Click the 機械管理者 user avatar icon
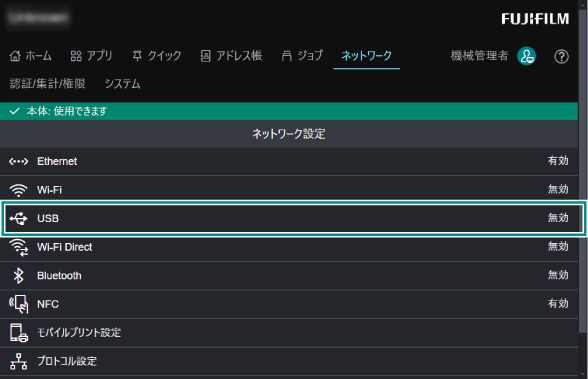This screenshot has width=588, height=379. coord(526,56)
